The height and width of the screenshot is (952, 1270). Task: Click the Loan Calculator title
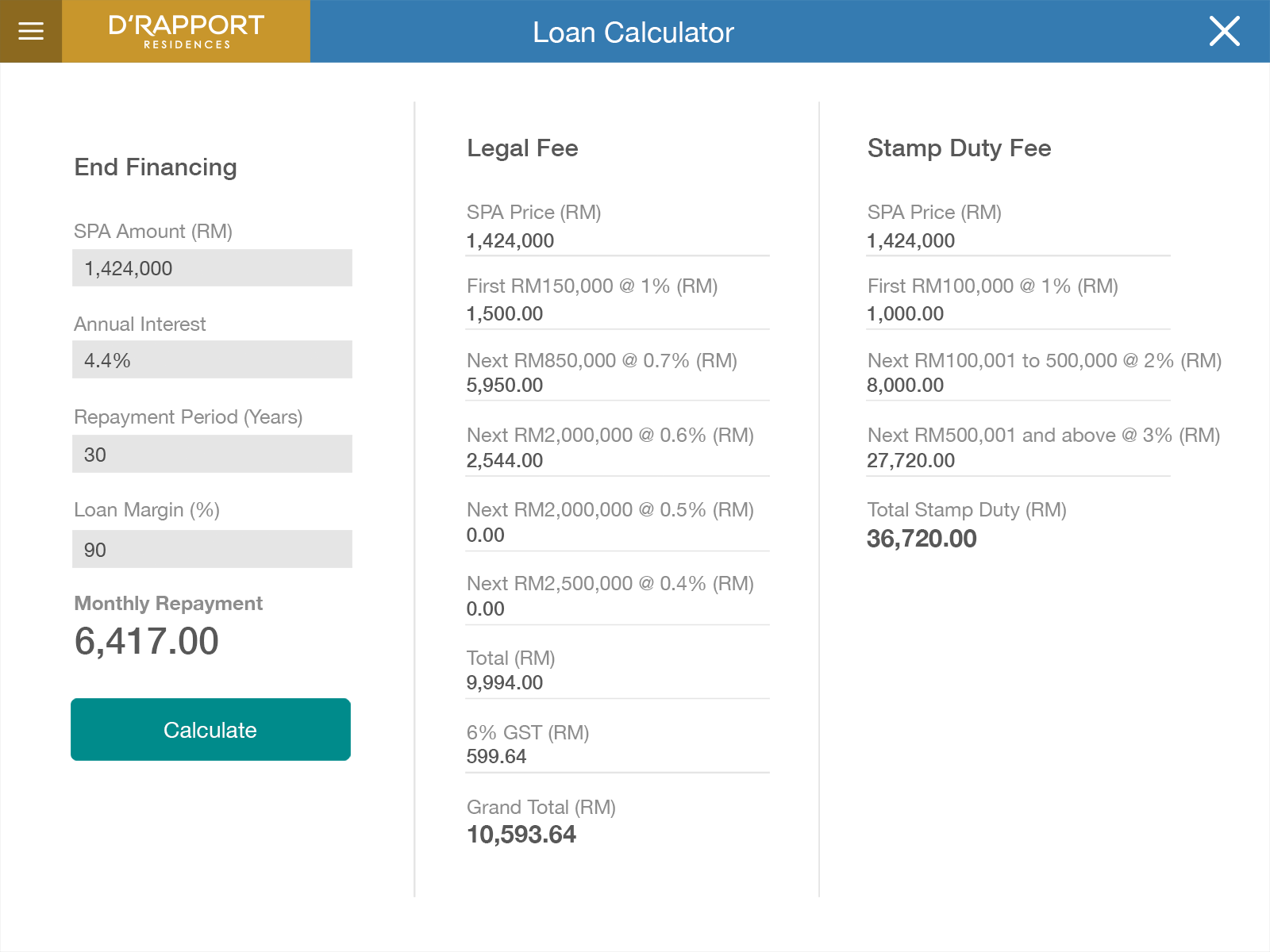pos(633,33)
